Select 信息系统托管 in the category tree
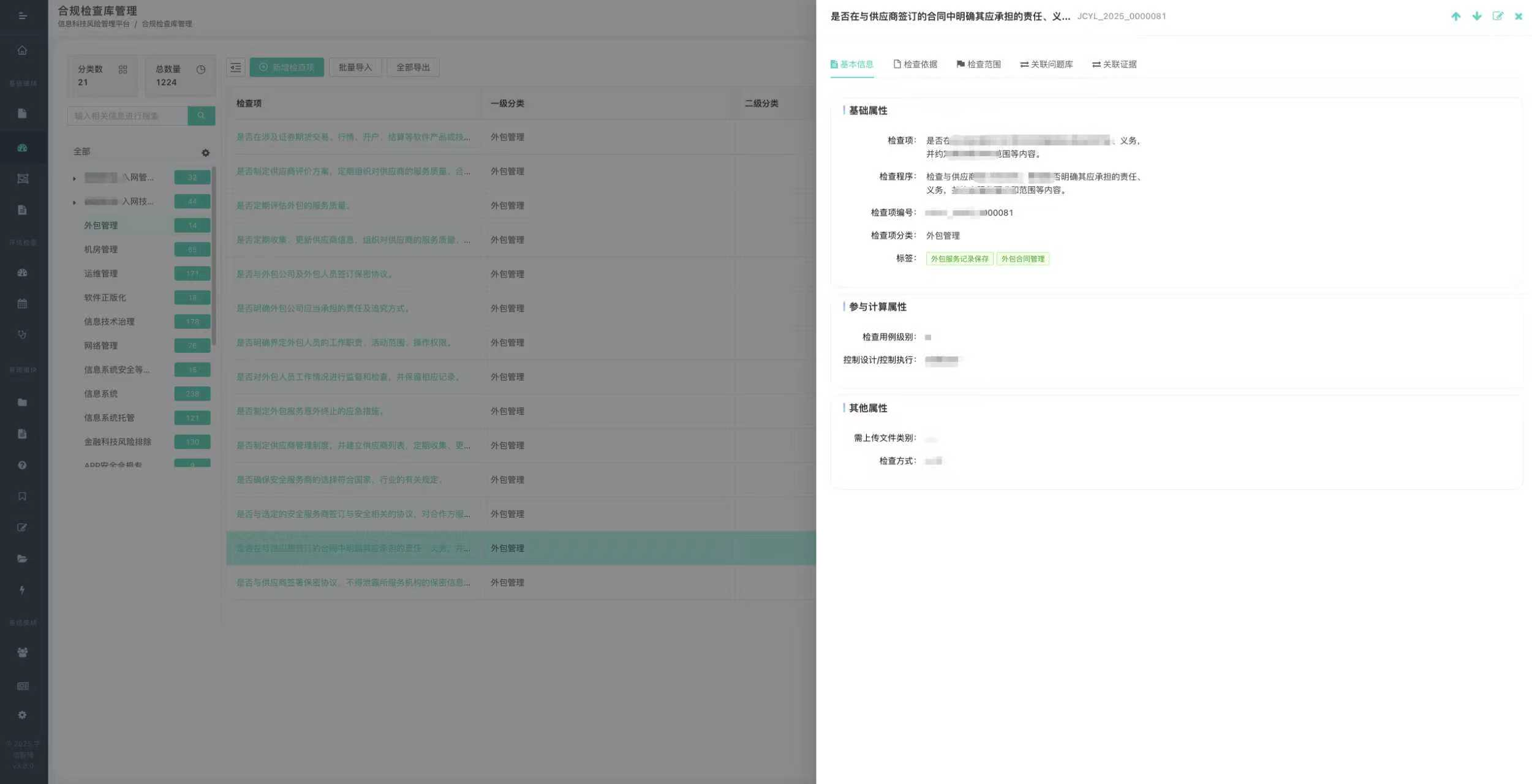Viewport: 1532px width, 784px height. (109, 418)
